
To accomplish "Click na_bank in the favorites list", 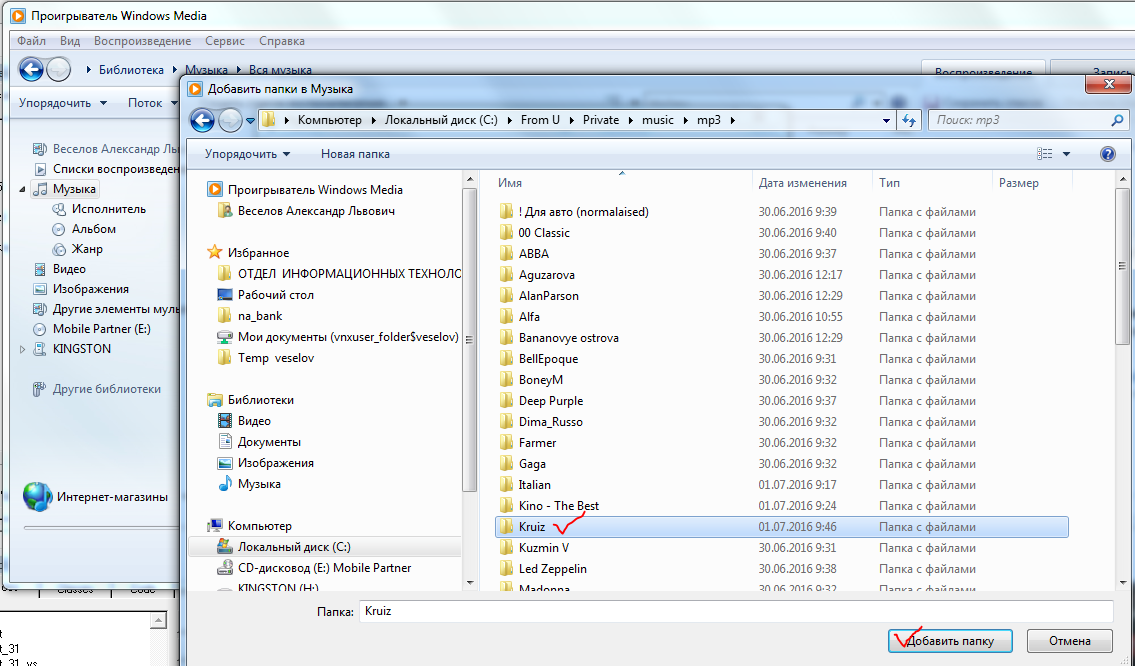I will click(x=260, y=316).
